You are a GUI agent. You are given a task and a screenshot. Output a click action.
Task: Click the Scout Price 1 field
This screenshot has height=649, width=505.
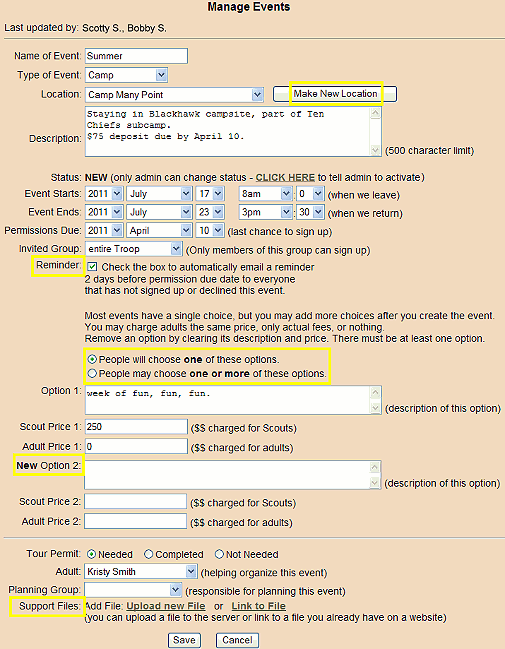[136, 427]
